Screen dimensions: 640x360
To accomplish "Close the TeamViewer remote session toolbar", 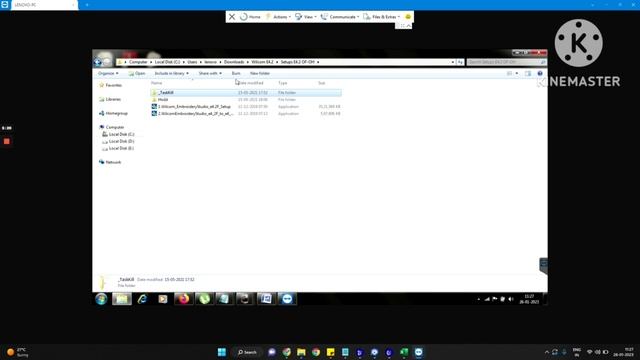I will [x=232, y=17].
